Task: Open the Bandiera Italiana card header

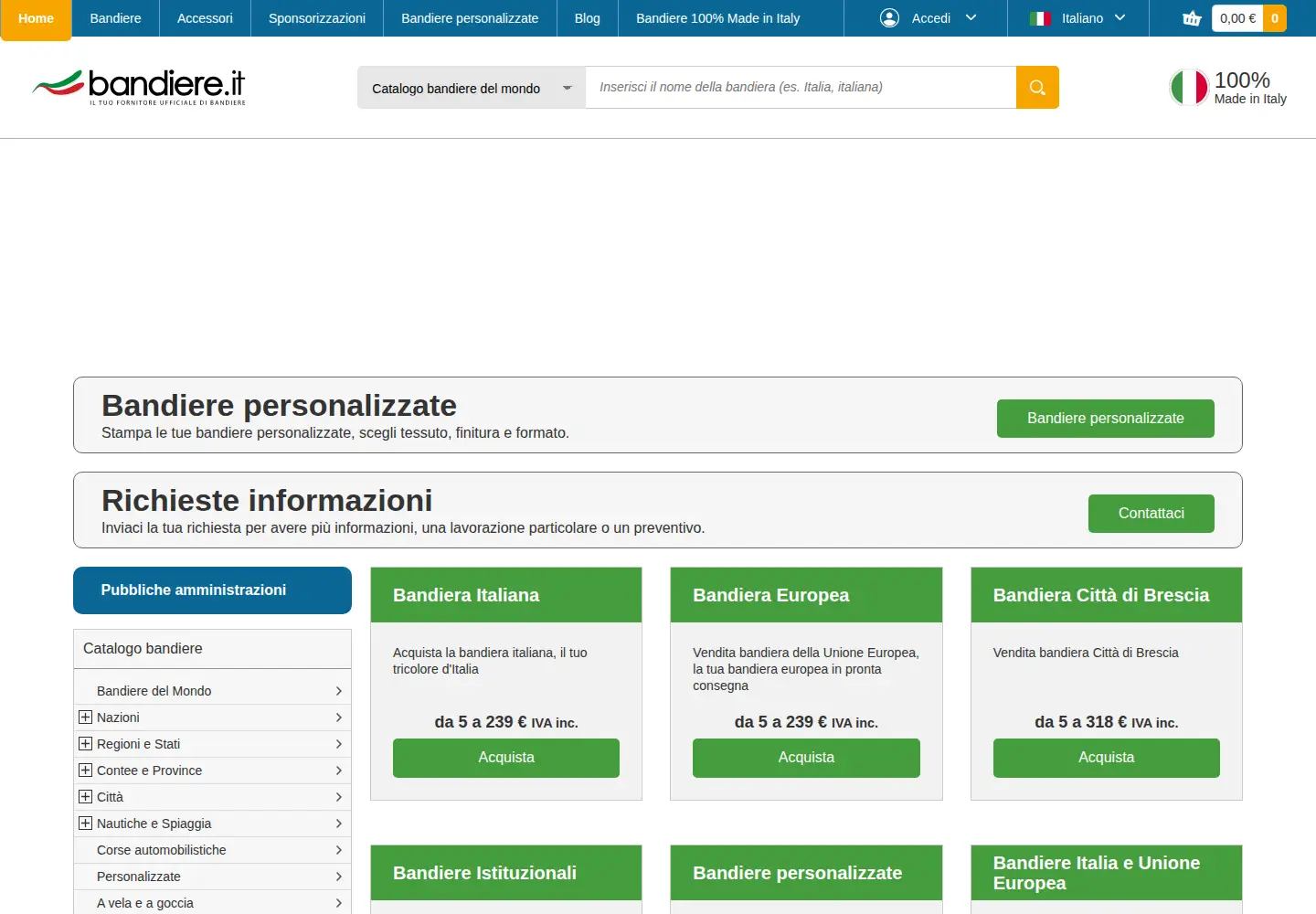Action: coord(506,595)
